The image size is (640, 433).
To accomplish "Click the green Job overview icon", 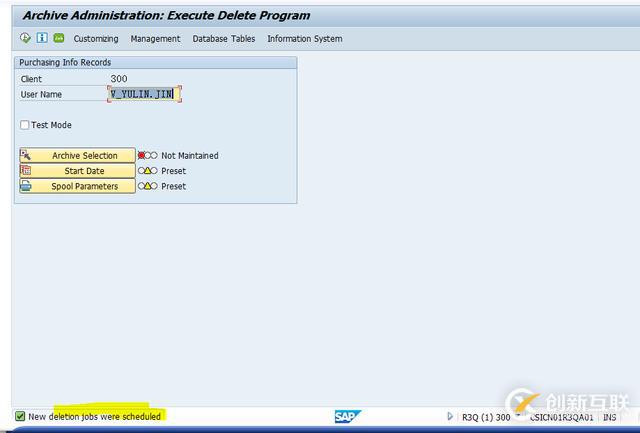I will click(x=59, y=38).
